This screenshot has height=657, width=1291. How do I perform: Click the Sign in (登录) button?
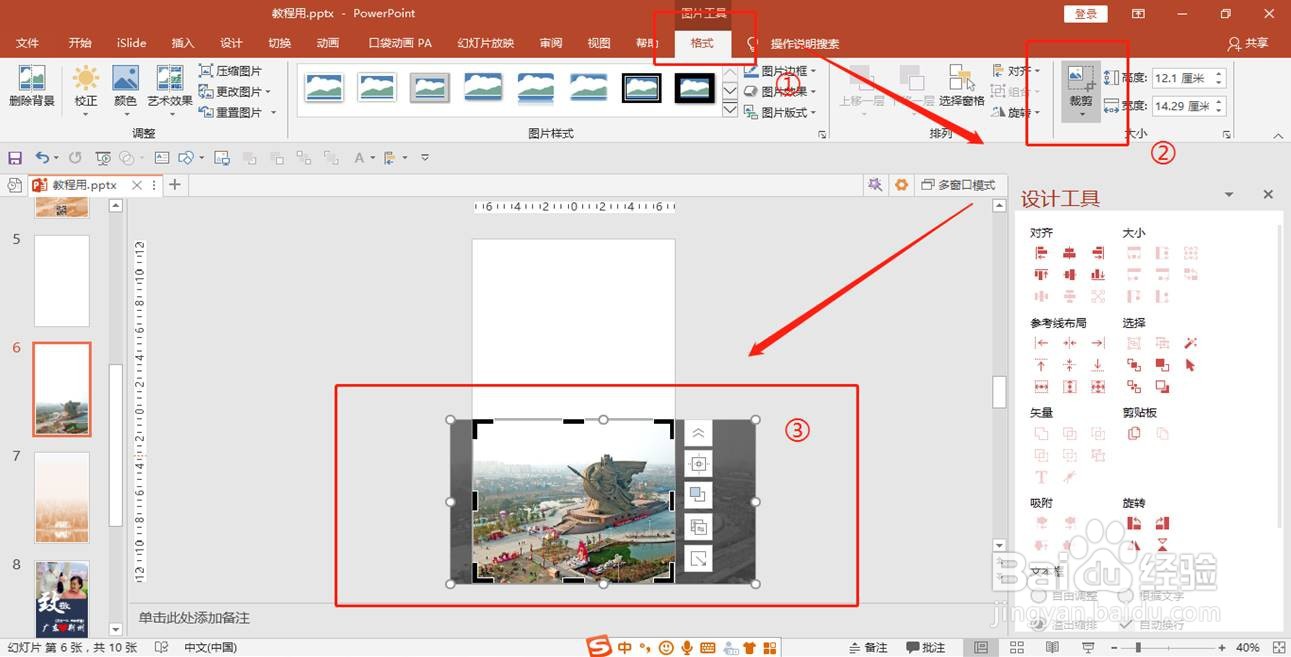click(1086, 14)
